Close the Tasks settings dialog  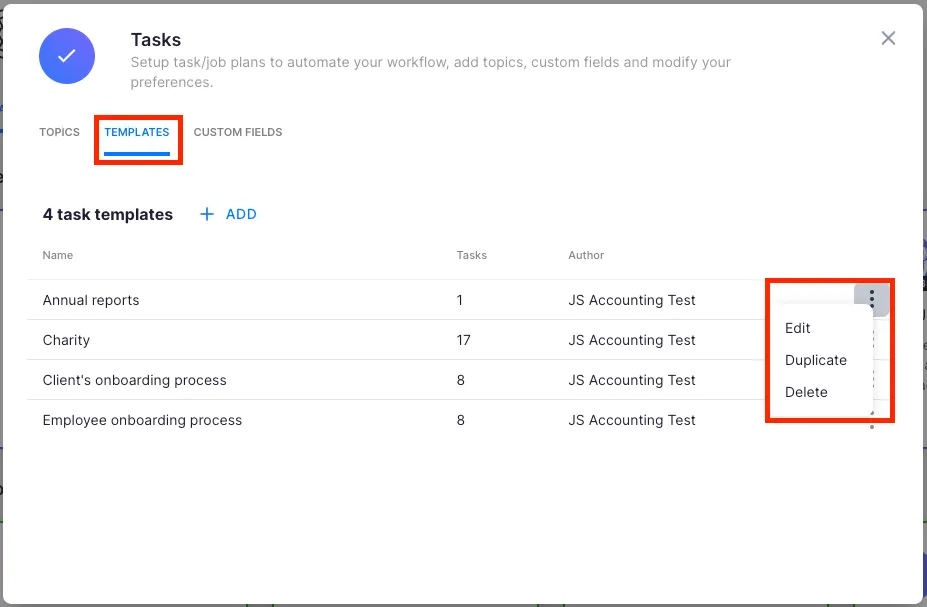(887, 38)
